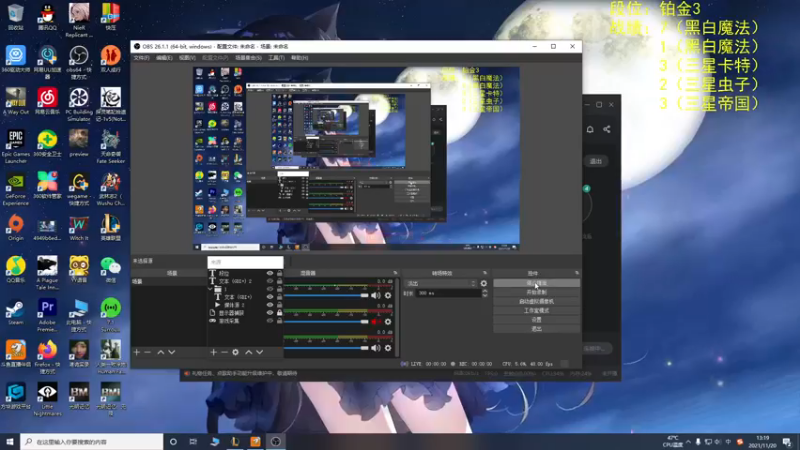
Task: Open Little Nightmares desktop shortcut
Action: click(47, 399)
